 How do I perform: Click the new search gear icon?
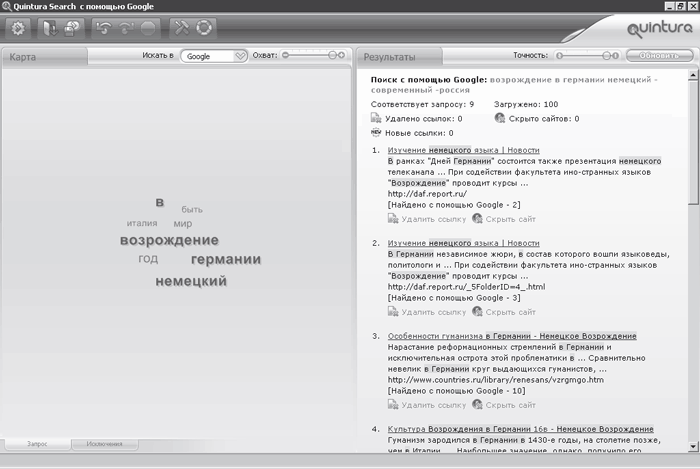click(x=17, y=29)
